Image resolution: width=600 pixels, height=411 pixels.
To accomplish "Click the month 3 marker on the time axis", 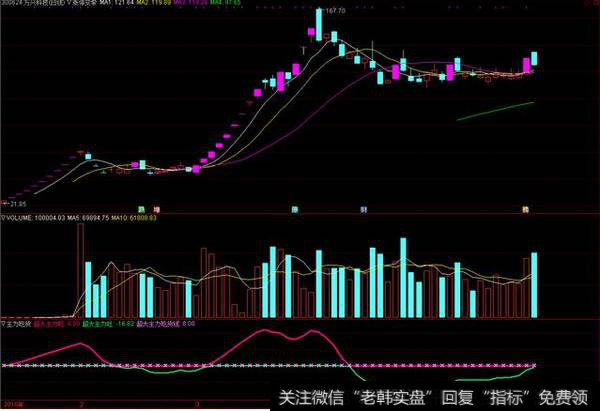I will (197, 404).
